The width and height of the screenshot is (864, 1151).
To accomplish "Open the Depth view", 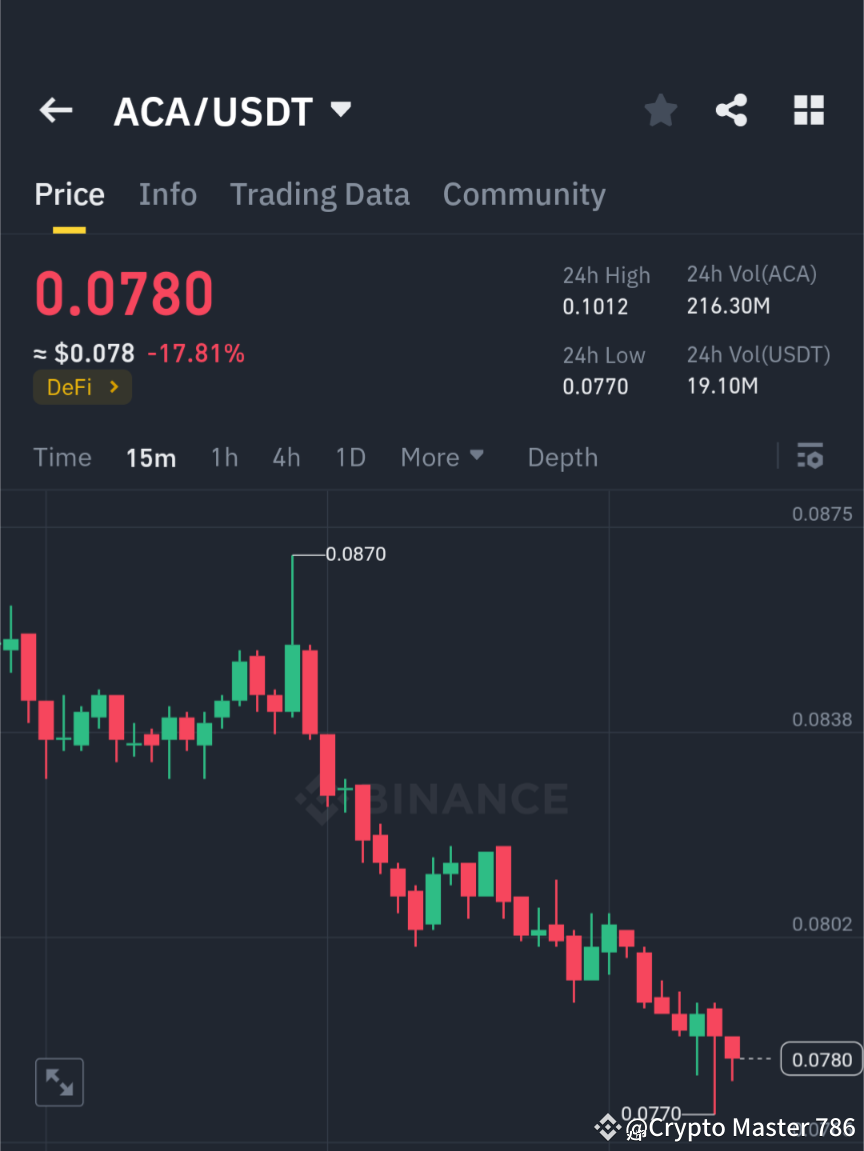I will [562, 457].
